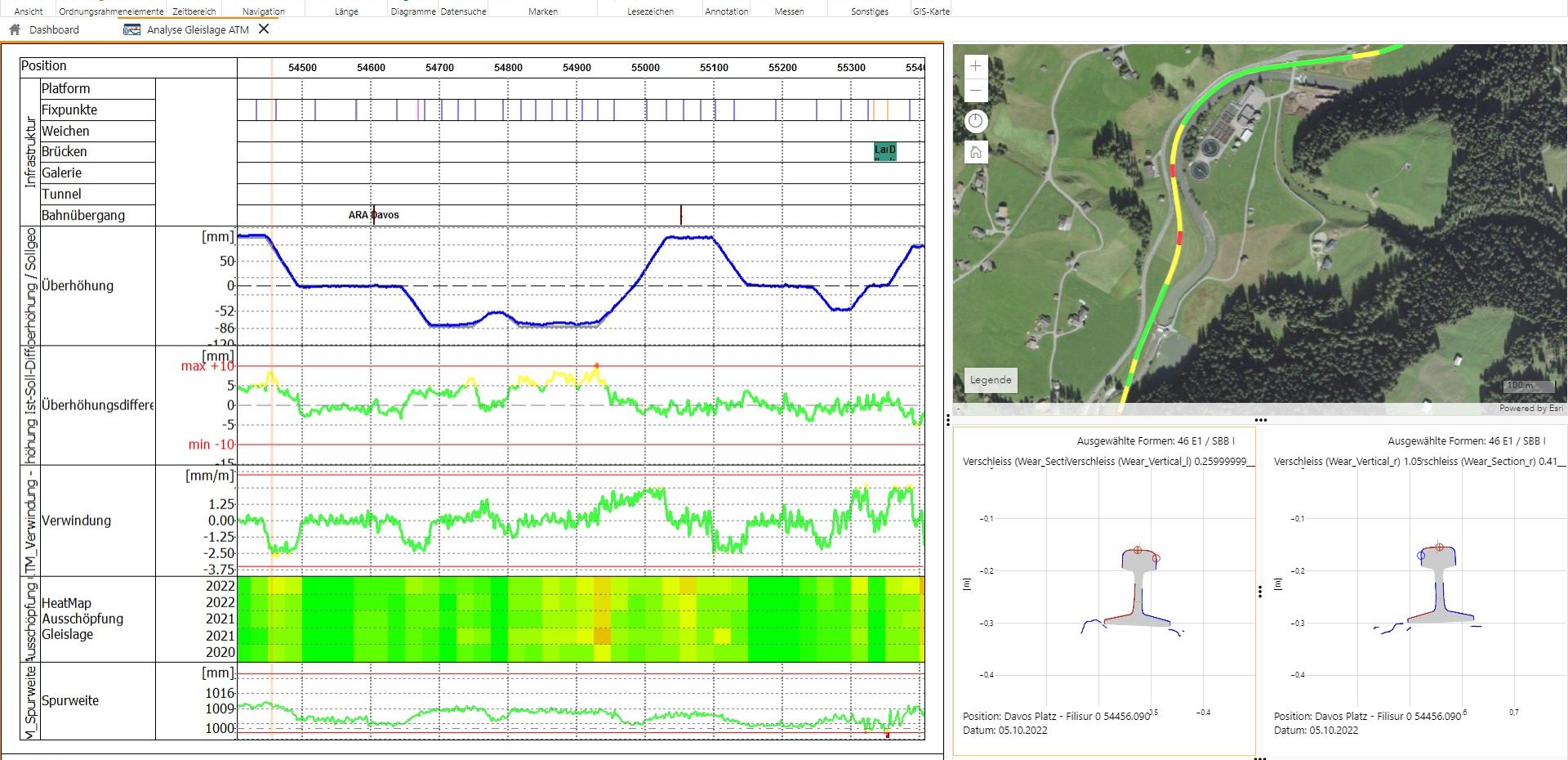Click the Infrastruktur group header

(30, 152)
